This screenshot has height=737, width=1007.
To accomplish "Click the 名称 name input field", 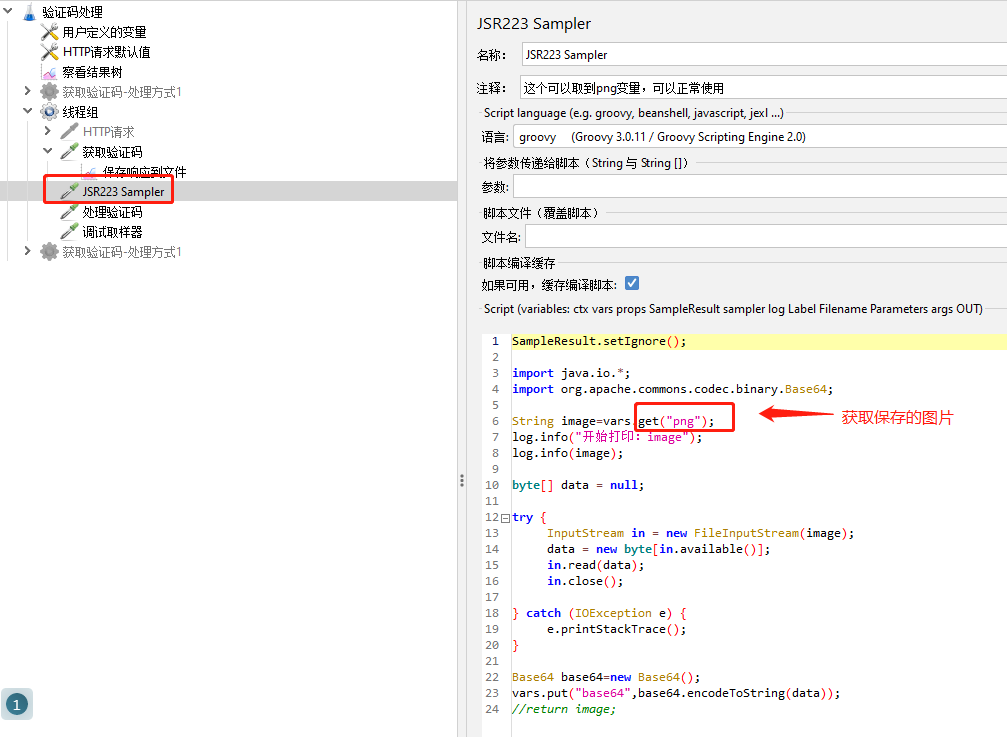I will pyautogui.click(x=764, y=55).
